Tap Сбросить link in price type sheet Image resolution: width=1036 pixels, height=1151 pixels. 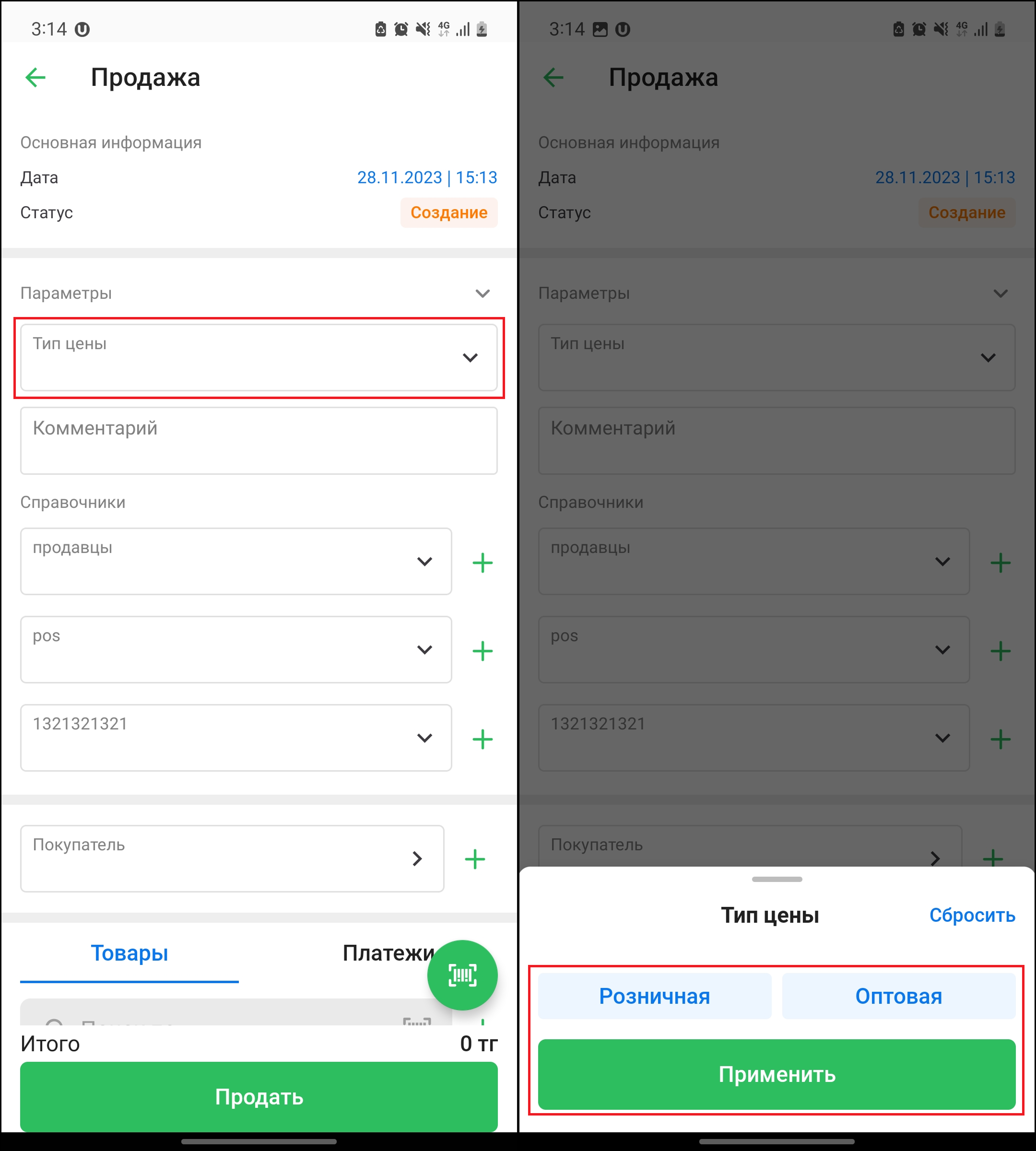pos(972,915)
